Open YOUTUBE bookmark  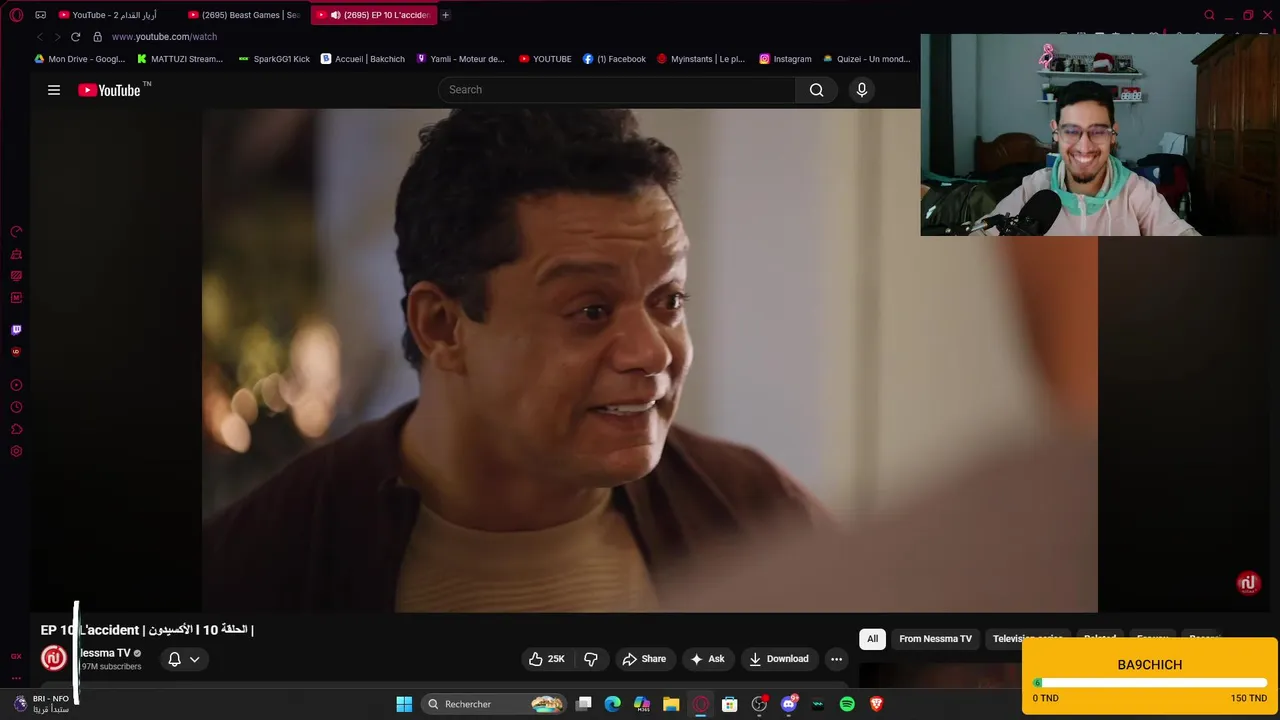545,59
